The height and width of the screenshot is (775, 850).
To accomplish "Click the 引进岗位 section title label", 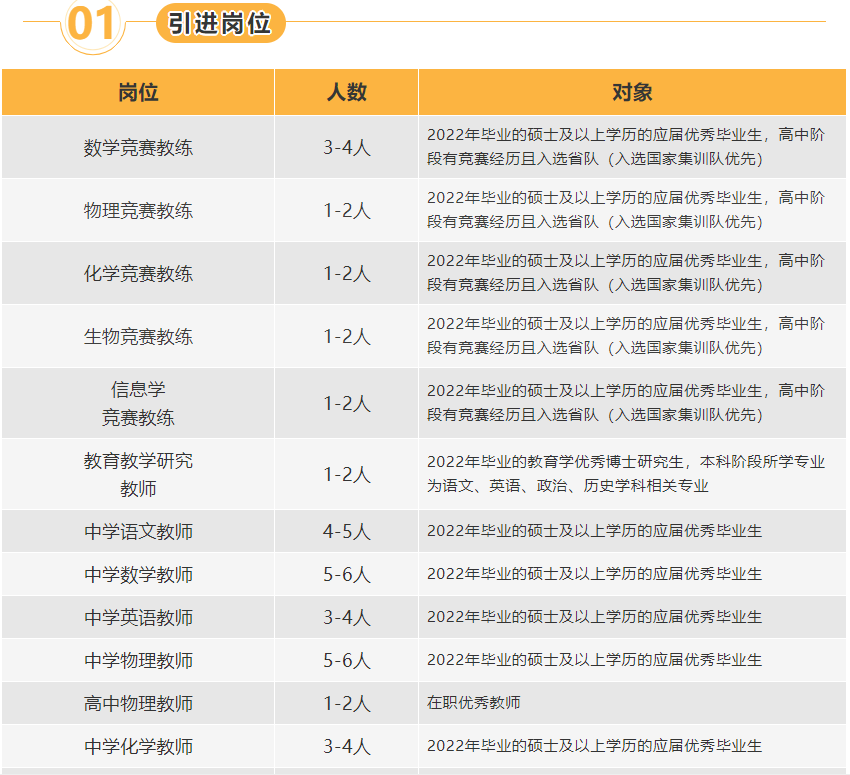I will [220, 22].
